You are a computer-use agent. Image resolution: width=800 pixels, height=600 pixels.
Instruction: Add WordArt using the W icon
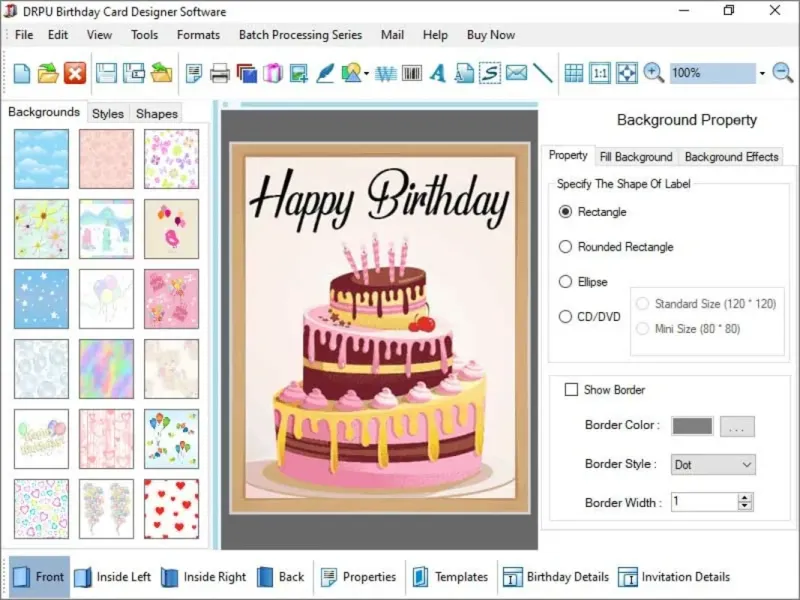(x=386, y=73)
